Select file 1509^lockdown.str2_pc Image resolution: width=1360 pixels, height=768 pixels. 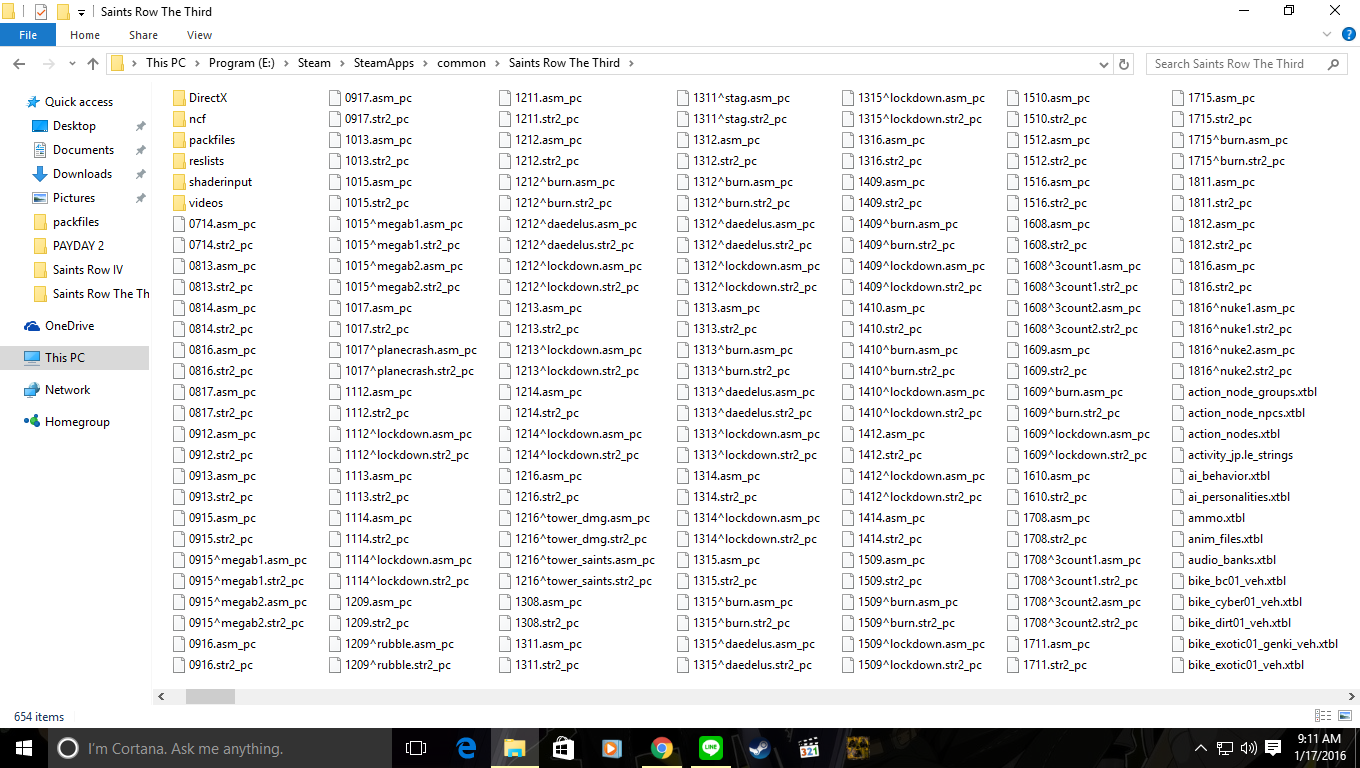click(x=912, y=665)
